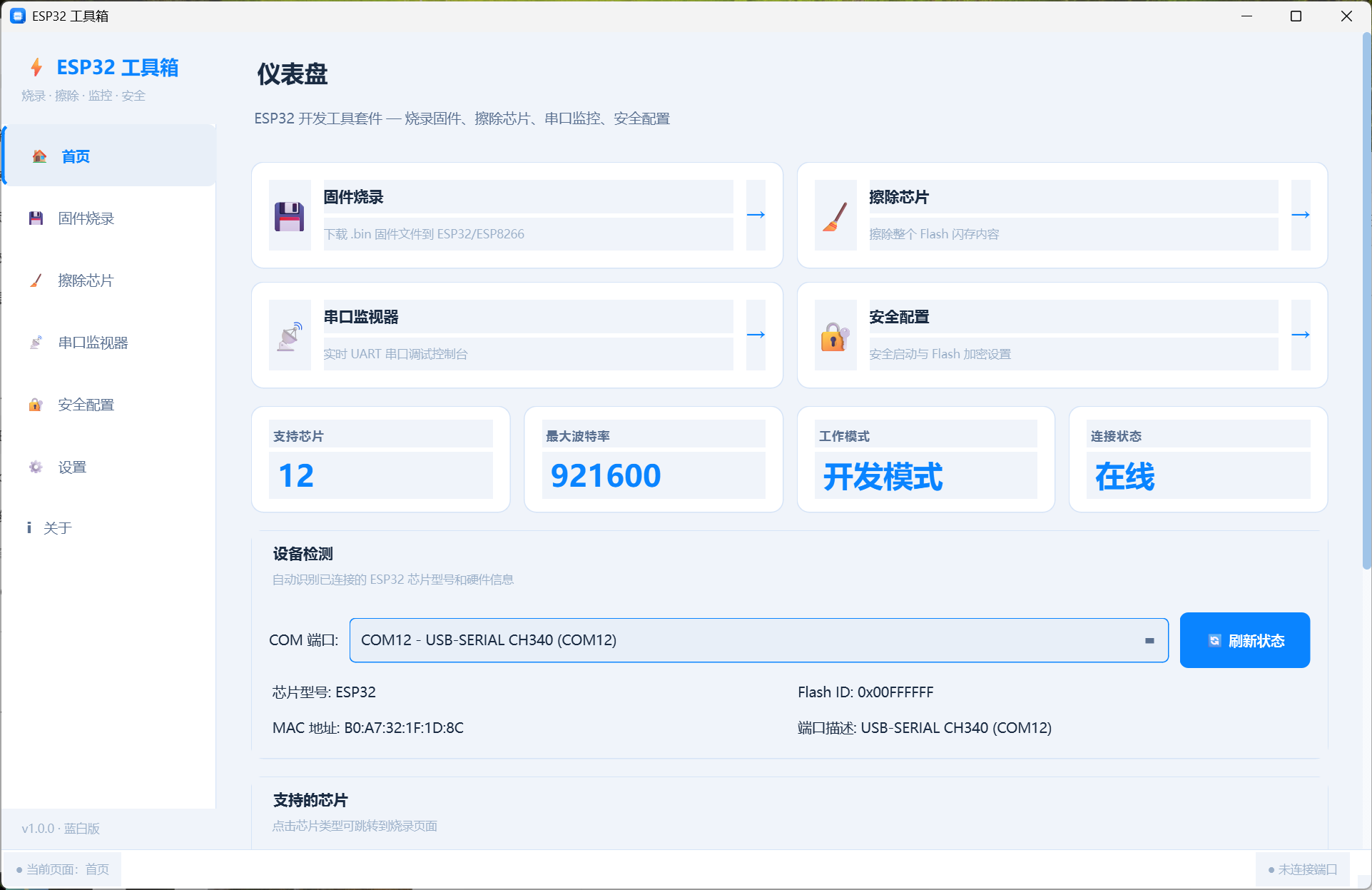Click the Flash ID: 0x00FFFFFF text
This screenshot has height=890, width=1372.
tap(865, 692)
